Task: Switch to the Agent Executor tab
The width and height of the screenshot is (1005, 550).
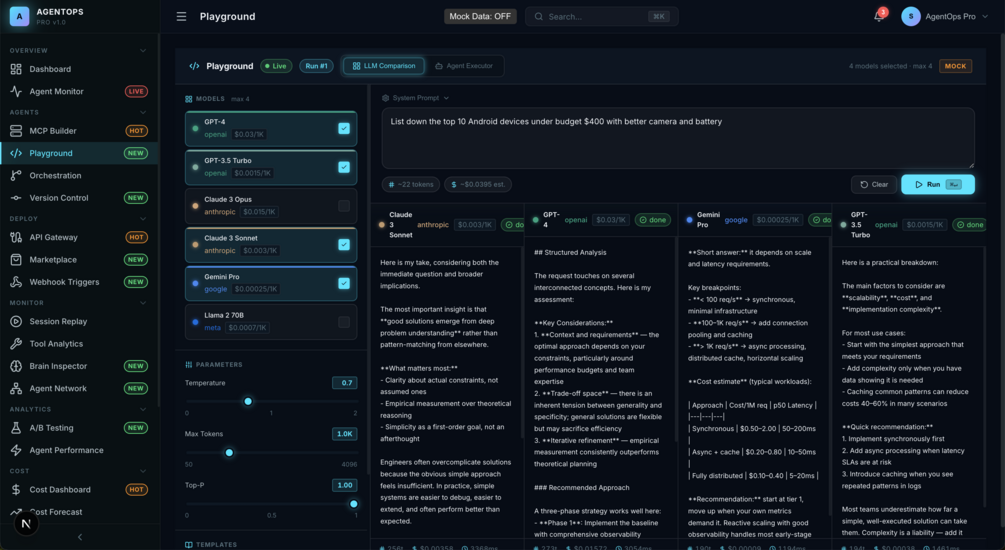Action: click(x=464, y=66)
